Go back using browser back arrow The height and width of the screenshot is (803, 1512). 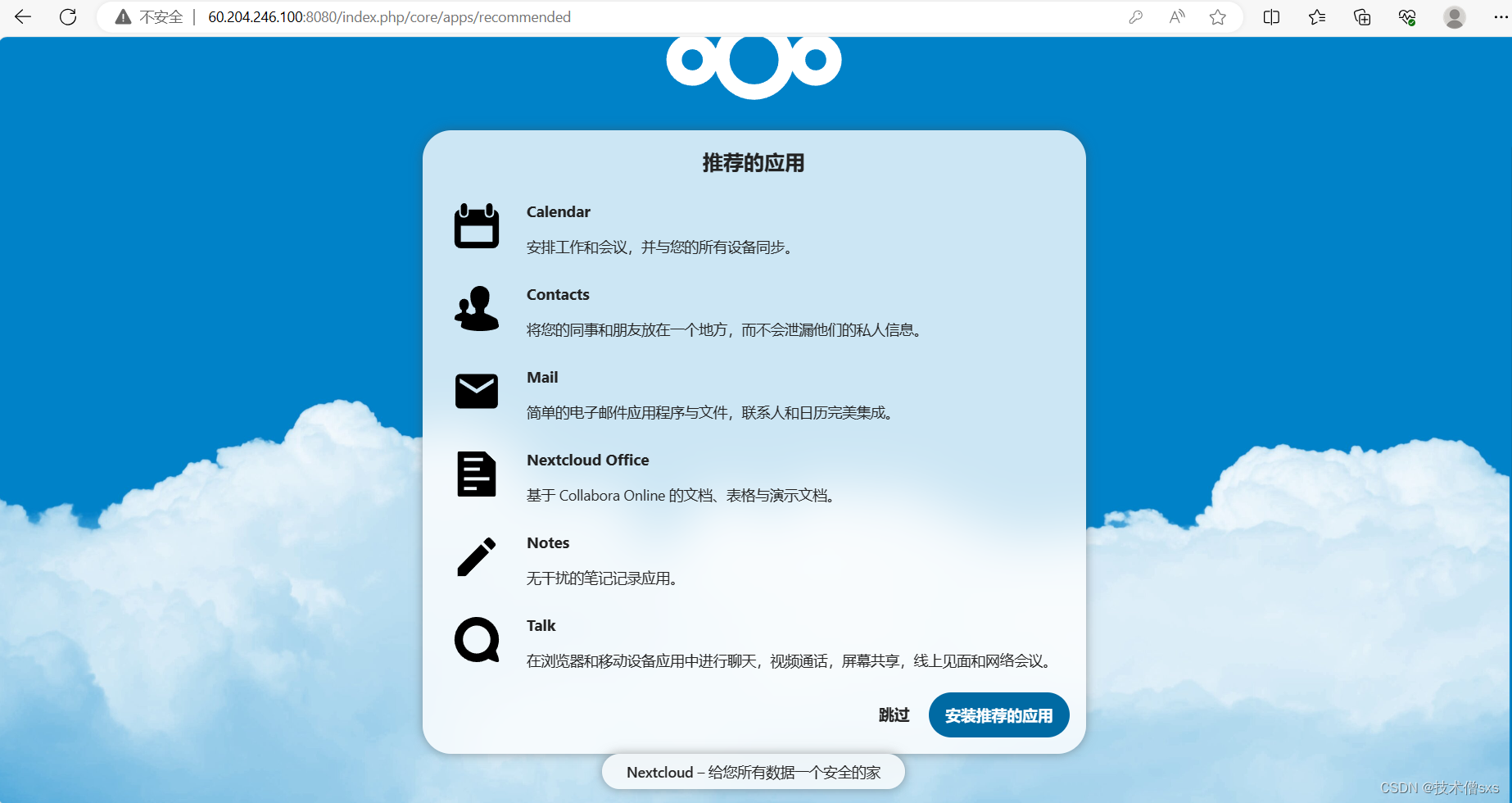[x=23, y=16]
